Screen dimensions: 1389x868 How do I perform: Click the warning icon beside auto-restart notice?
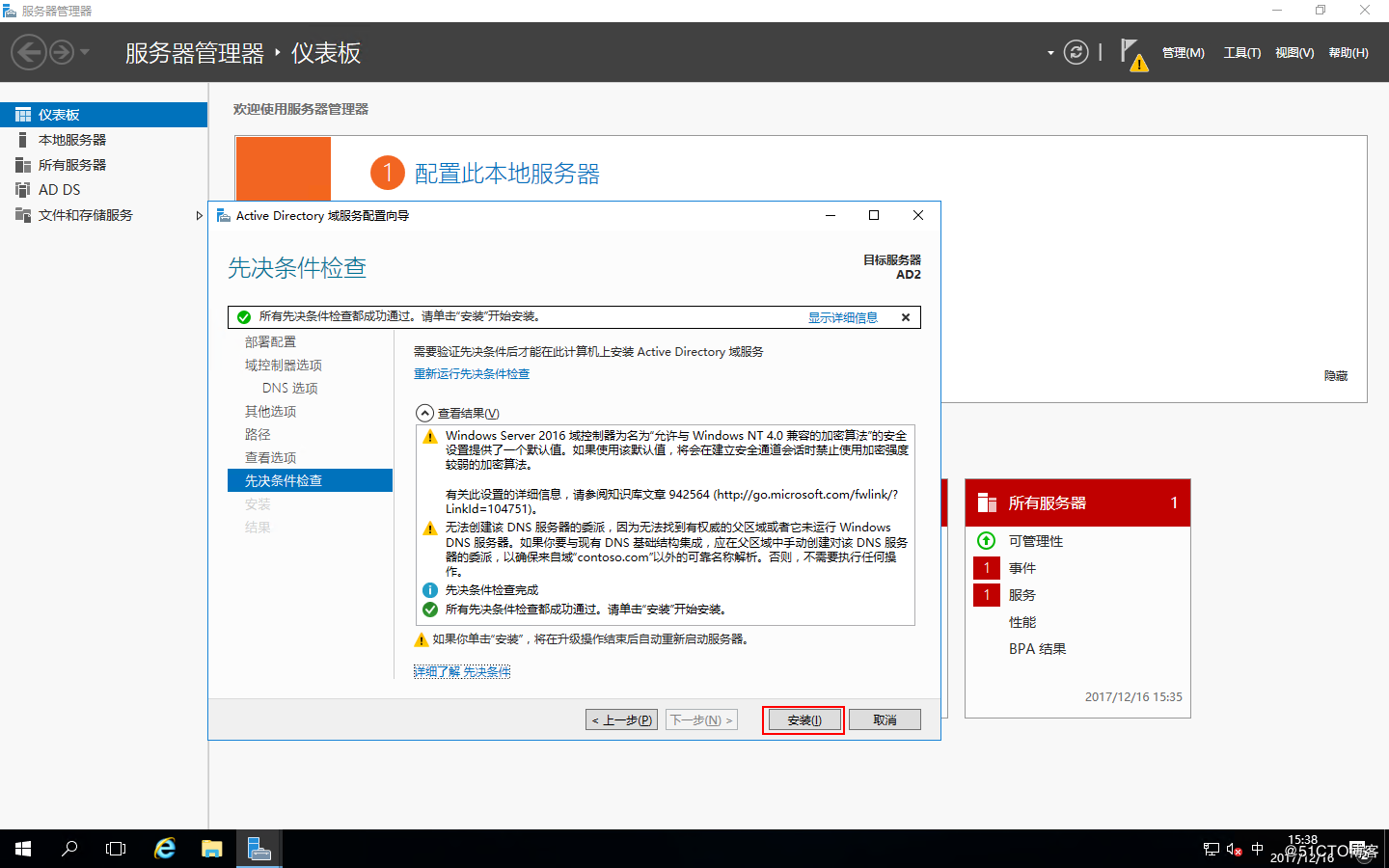421,639
